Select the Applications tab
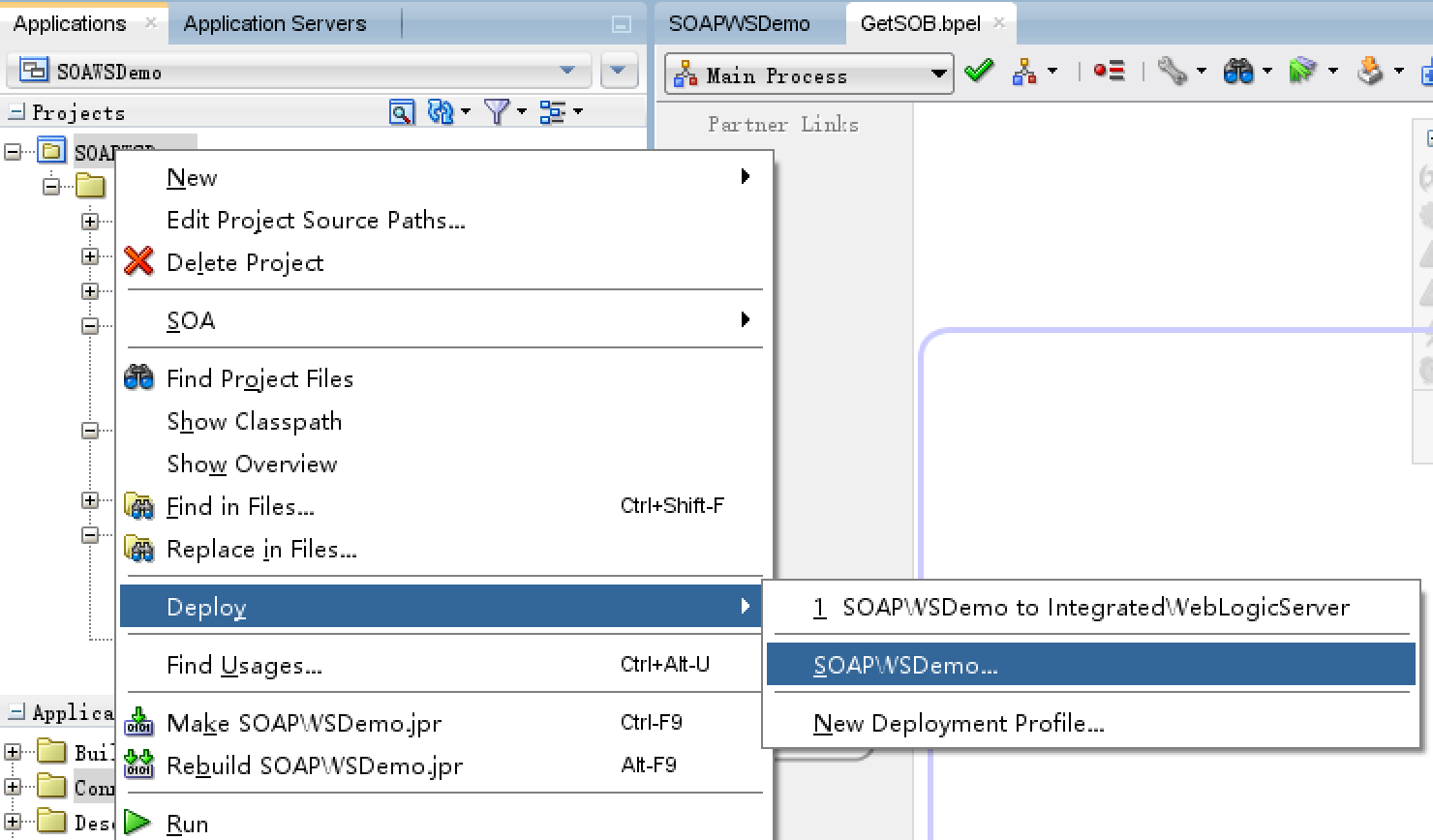The image size is (1433, 840). tap(70, 23)
